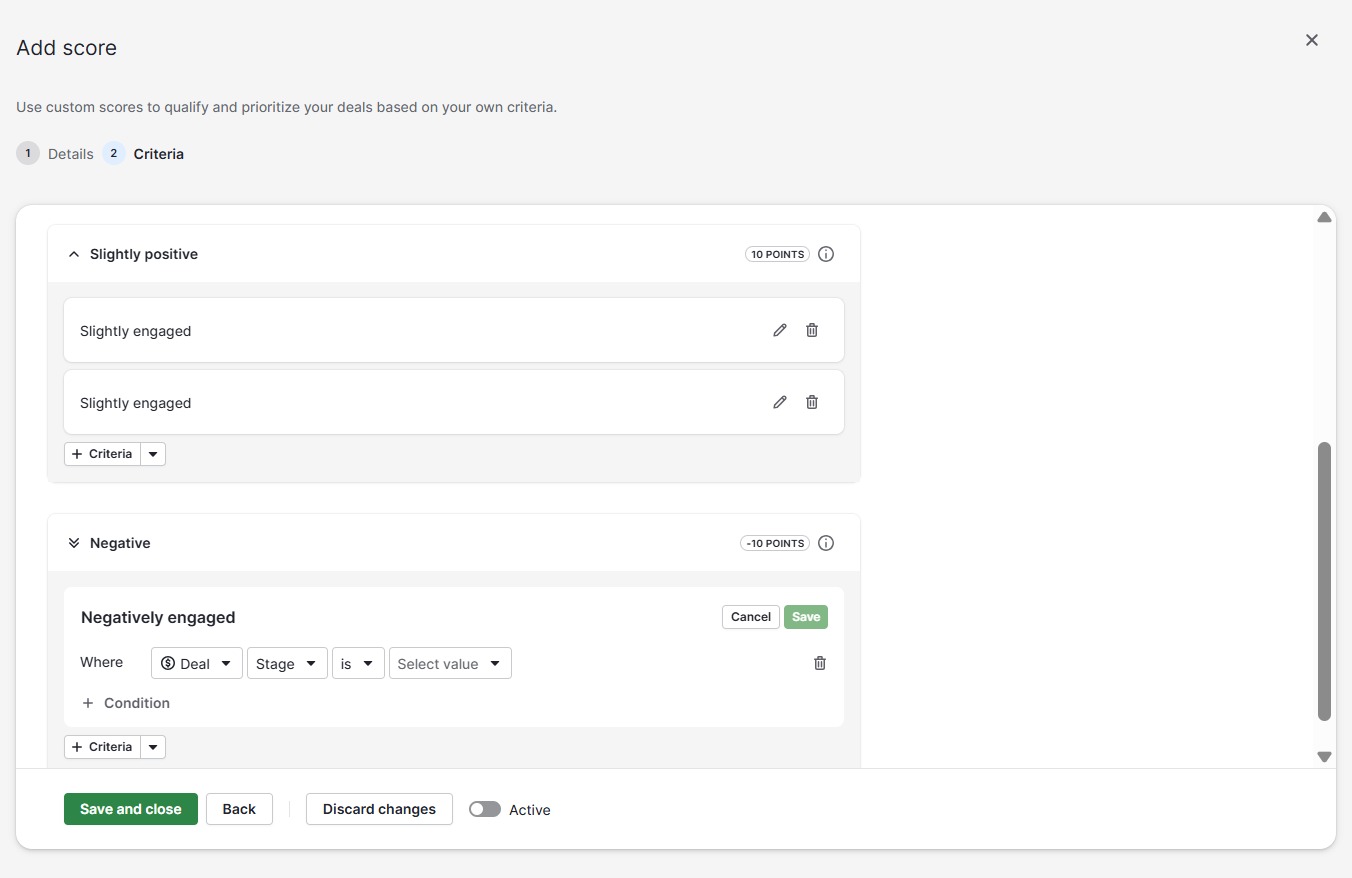Close the Add score dialog
Viewport: 1352px width, 878px height.
(1312, 40)
